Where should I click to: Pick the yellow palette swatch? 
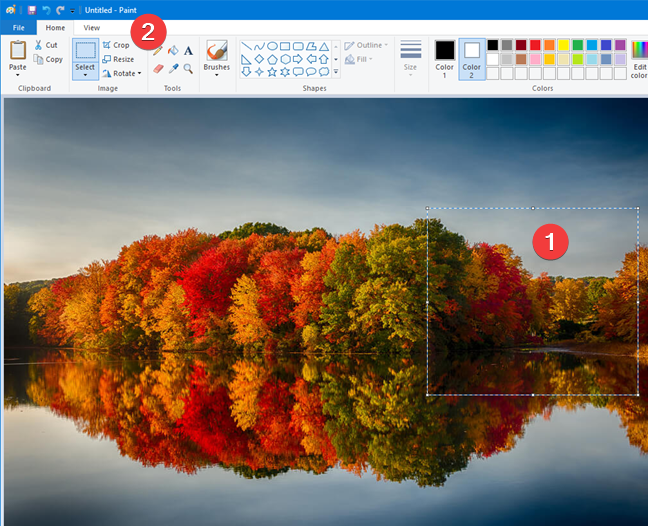click(x=564, y=45)
